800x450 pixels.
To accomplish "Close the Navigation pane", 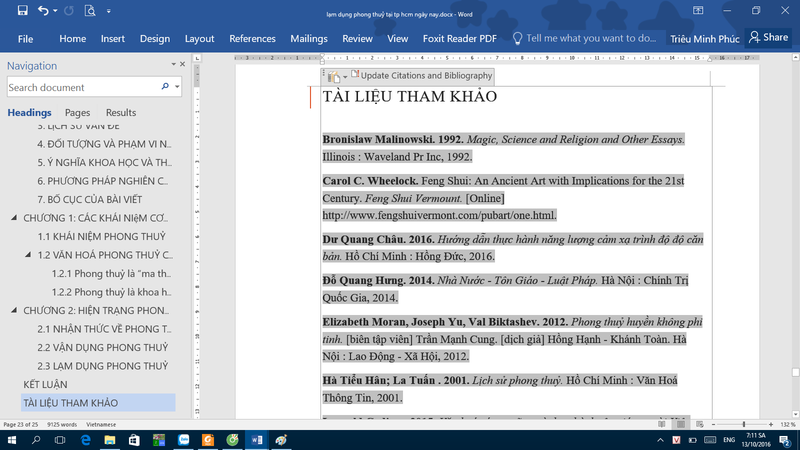I will pyautogui.click(x=182, y=64).
